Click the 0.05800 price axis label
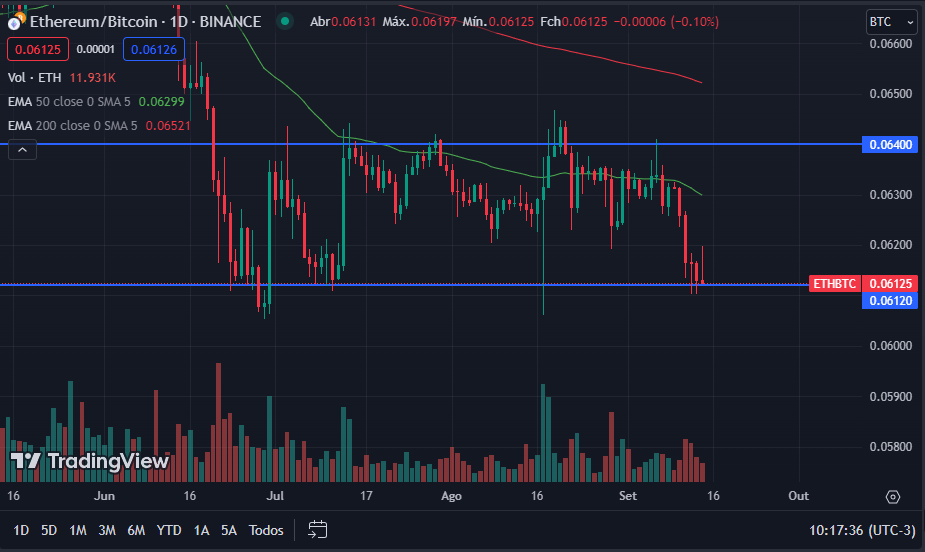This screenshot has height=552, width=925. click(x=891, y=446)
